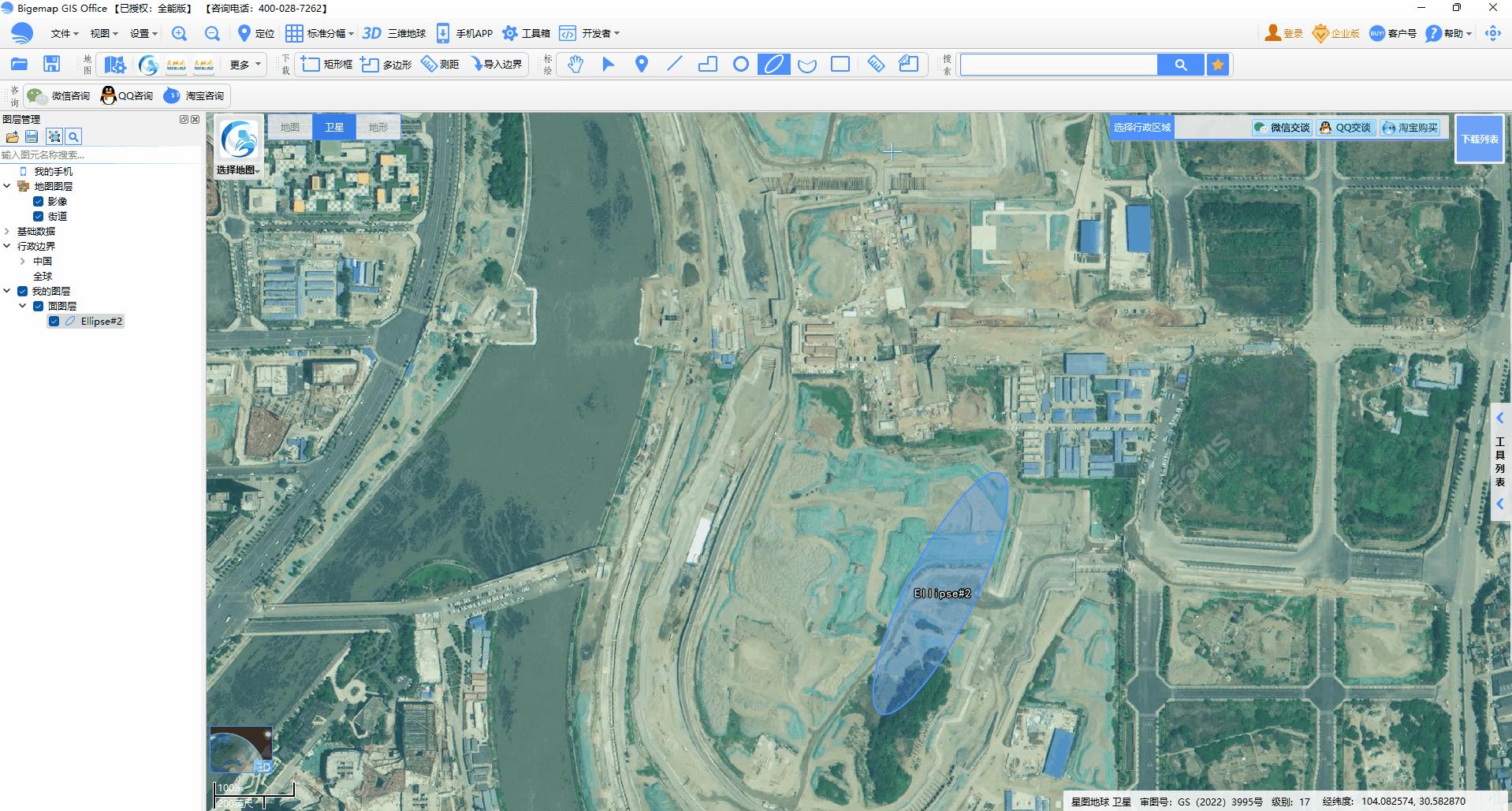
Task: Expand the 基础数据 tree node
Action: point(7,232)
